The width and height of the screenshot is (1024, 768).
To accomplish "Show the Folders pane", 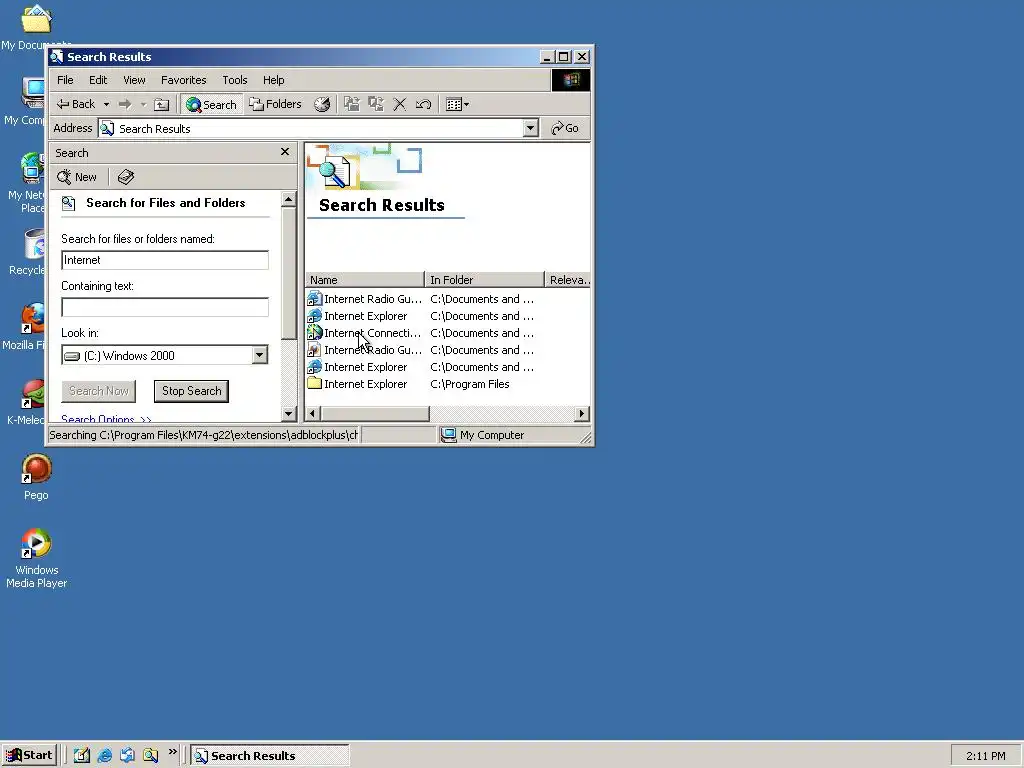I will point(275,104).
